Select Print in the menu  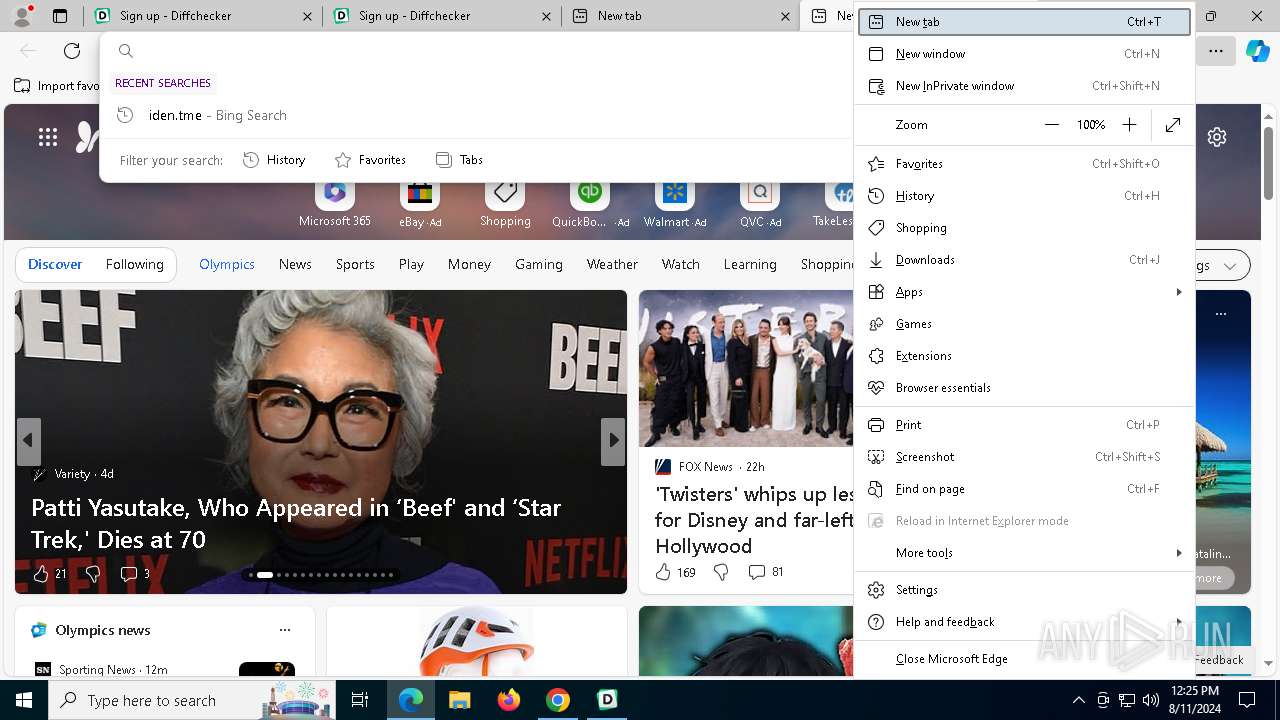[1025, 425]
